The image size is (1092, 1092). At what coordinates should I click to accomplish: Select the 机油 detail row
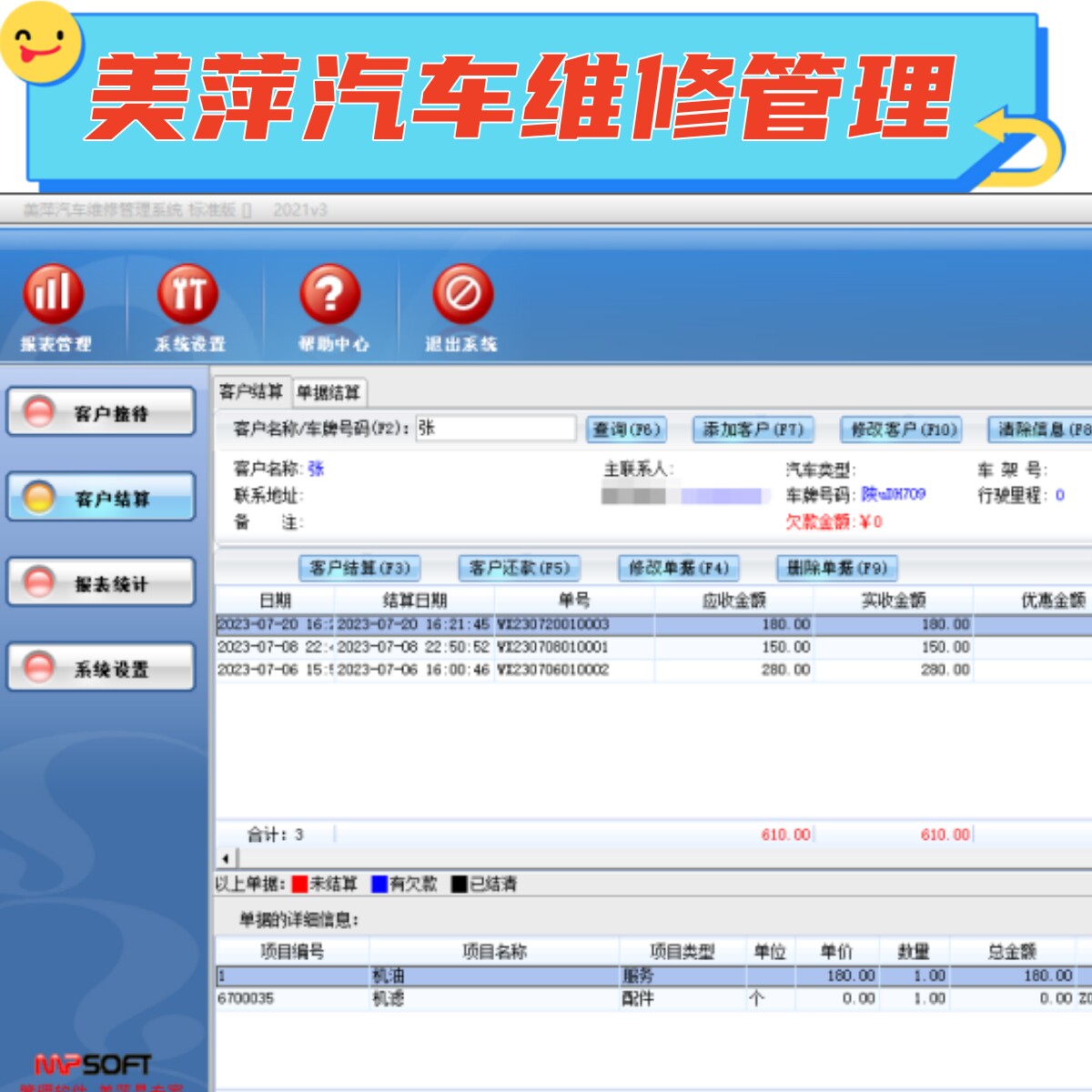coord(653,976)
